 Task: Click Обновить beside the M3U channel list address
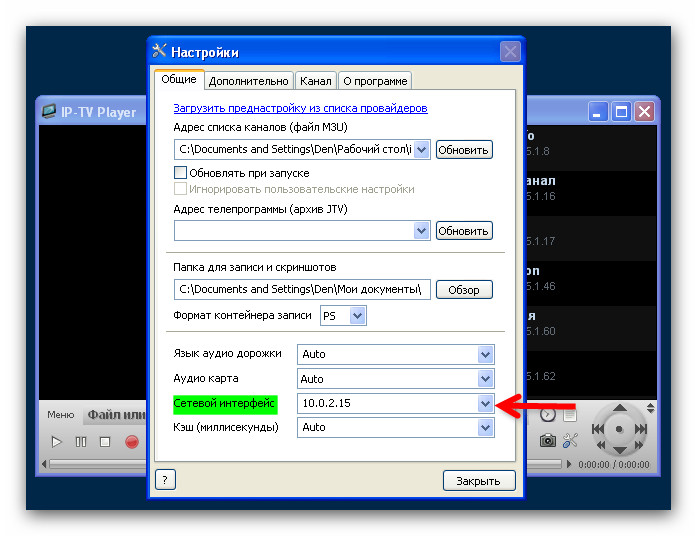(x=464, y=150)
